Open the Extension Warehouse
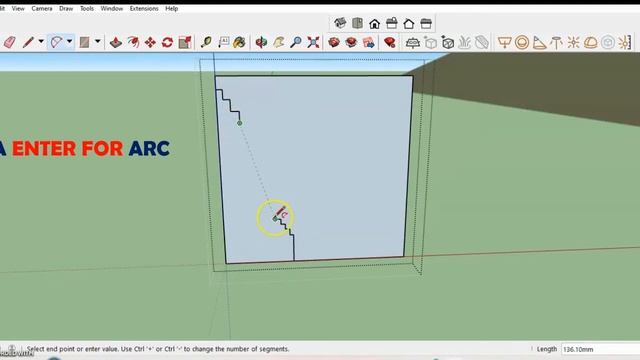 351,42
